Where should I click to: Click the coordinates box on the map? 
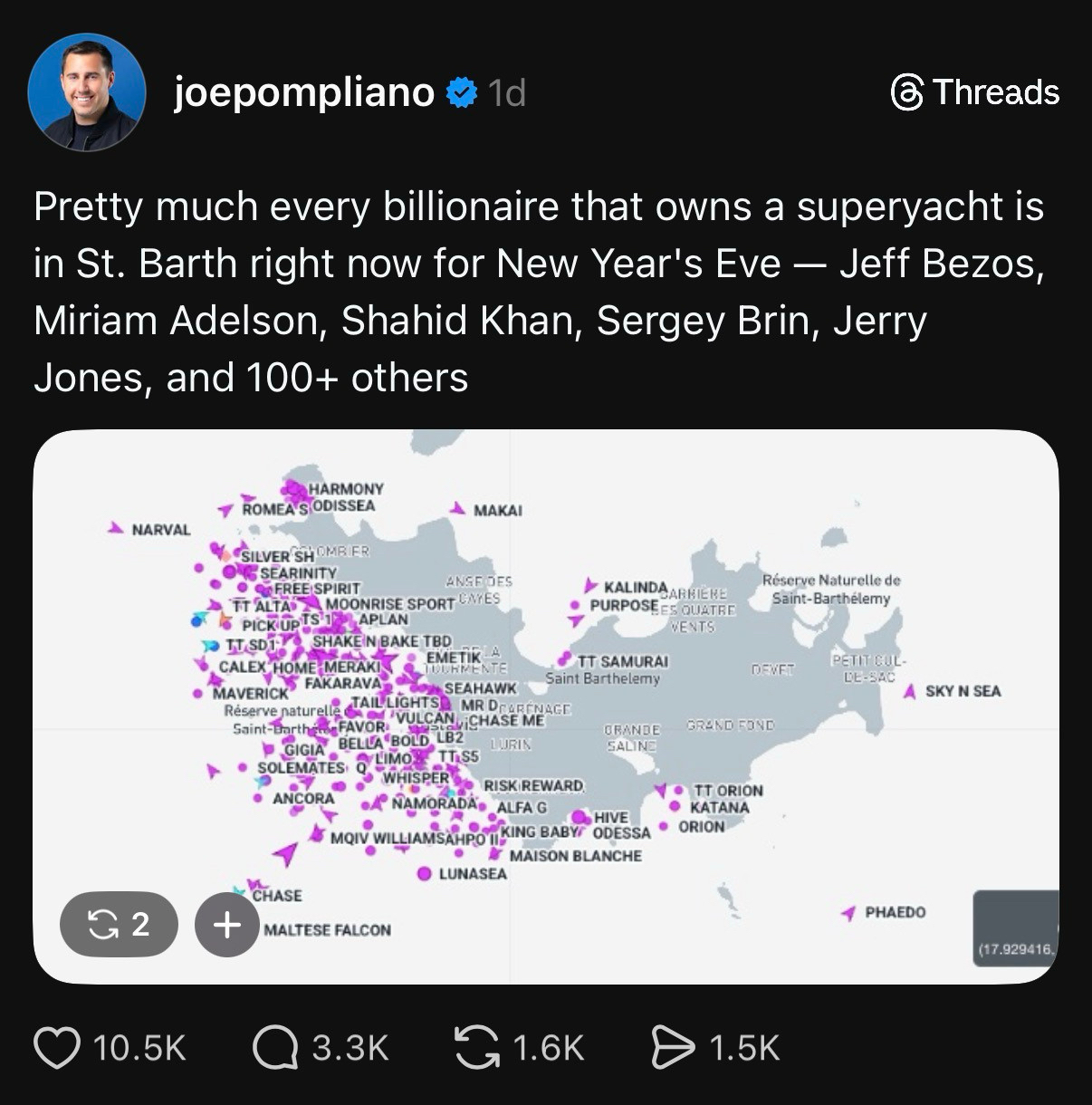[x=1015, y=927]
